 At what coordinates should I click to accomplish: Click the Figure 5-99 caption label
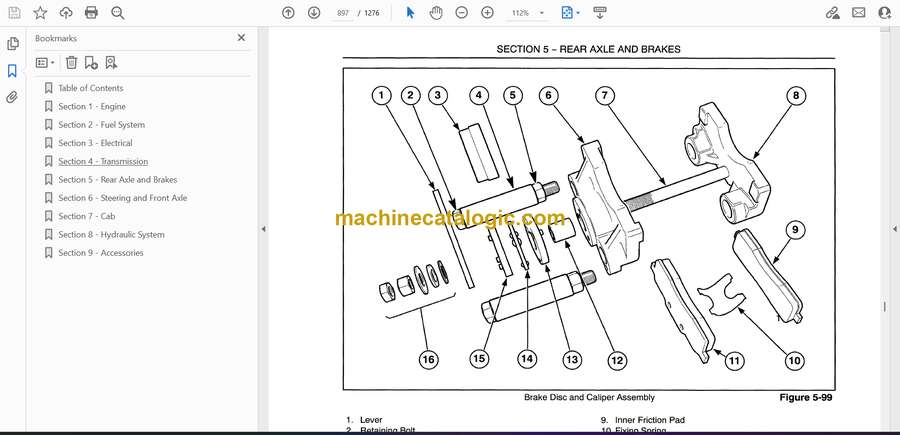[805, 397]
